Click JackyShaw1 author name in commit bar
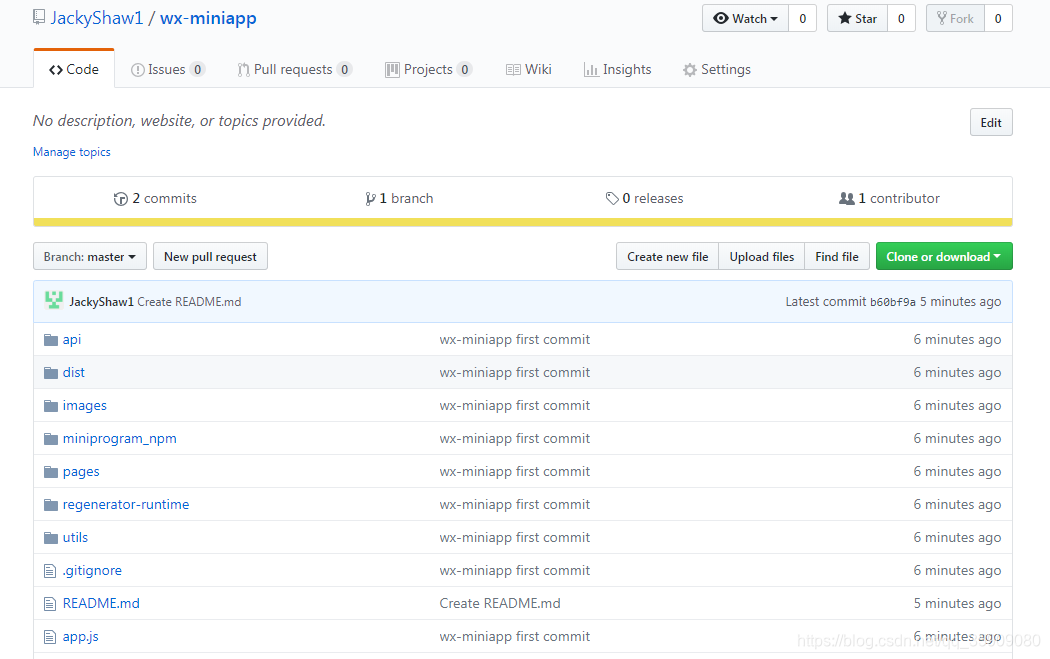 102,302
